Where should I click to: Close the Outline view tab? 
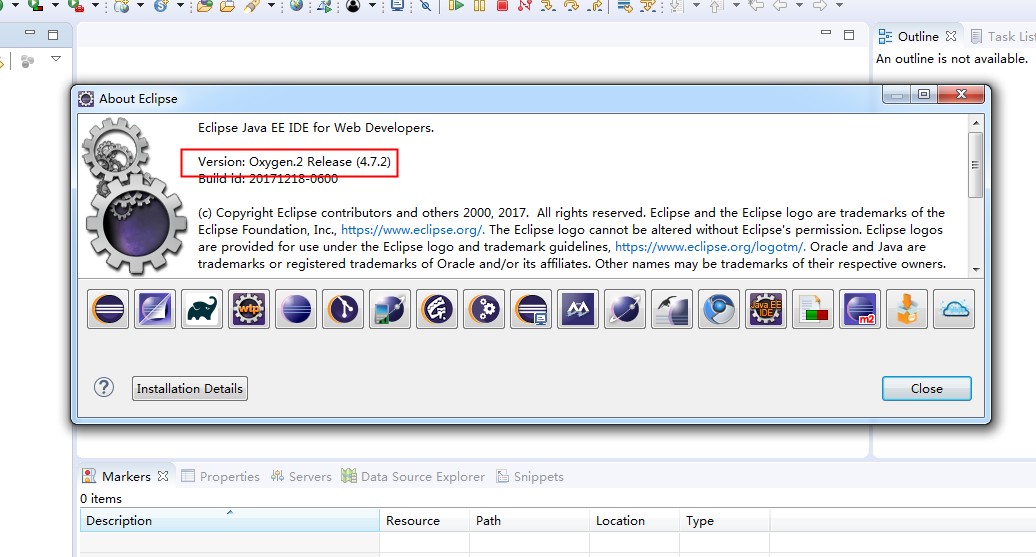tap(951, 36)
